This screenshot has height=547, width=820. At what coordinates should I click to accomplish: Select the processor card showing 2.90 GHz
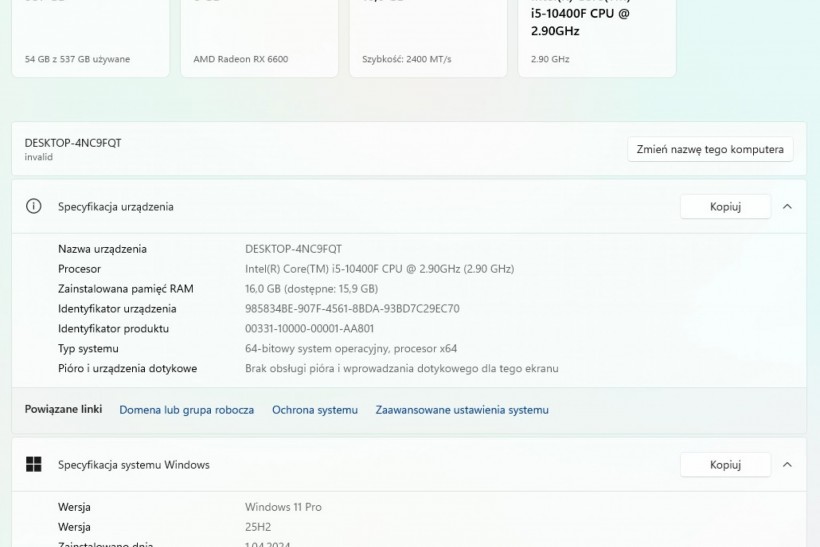tap(597, 40)
